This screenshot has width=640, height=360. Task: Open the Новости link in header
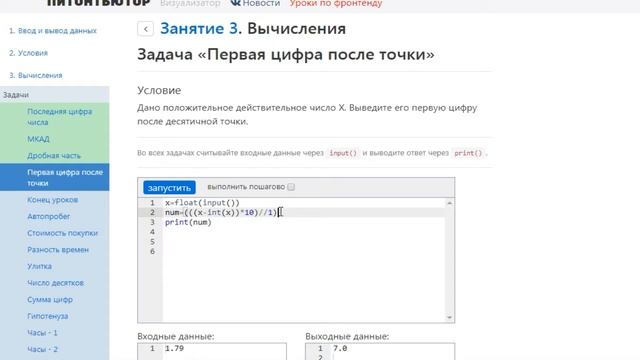(261, 3)
